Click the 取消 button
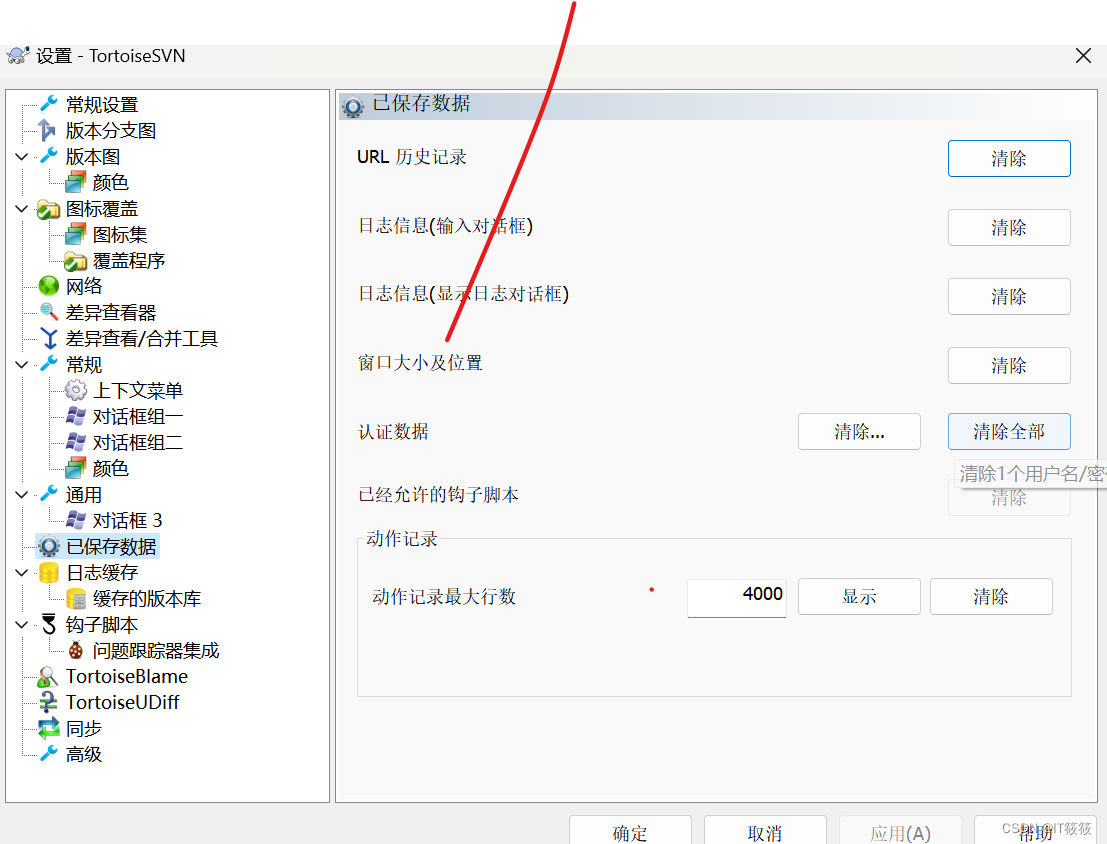Image resolution: width=1107 pixels, height=844 pixels. pyautogui.click(x=765, y=831)
